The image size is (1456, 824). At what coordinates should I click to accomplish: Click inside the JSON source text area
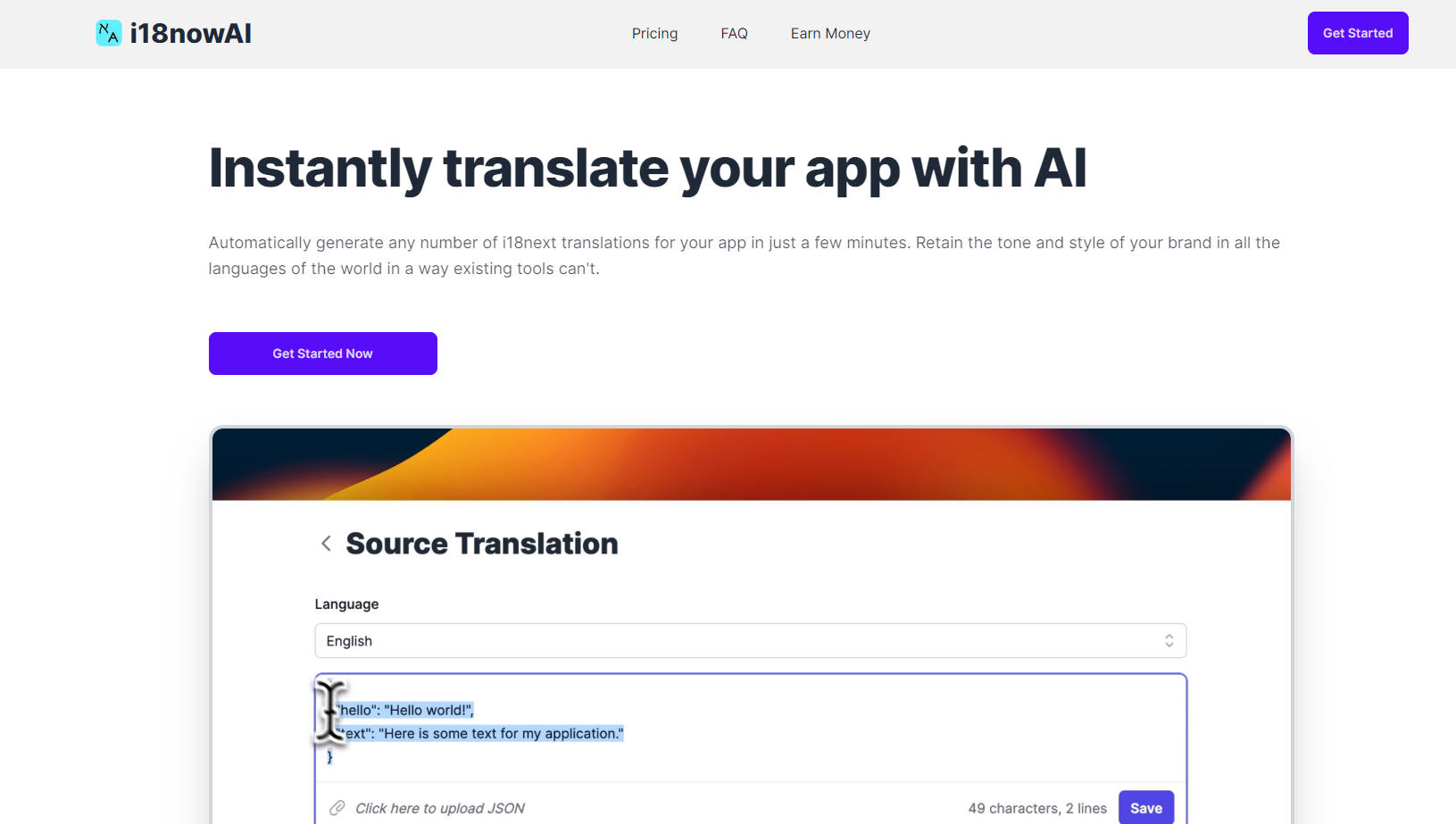tap(751, 728)
